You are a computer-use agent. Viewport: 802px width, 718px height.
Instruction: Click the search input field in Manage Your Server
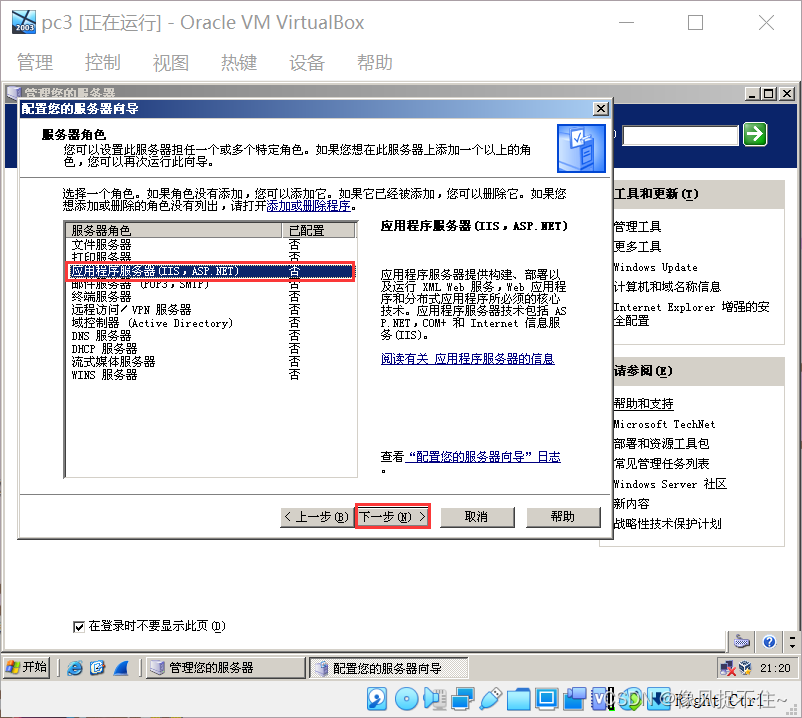pos(680,136)
